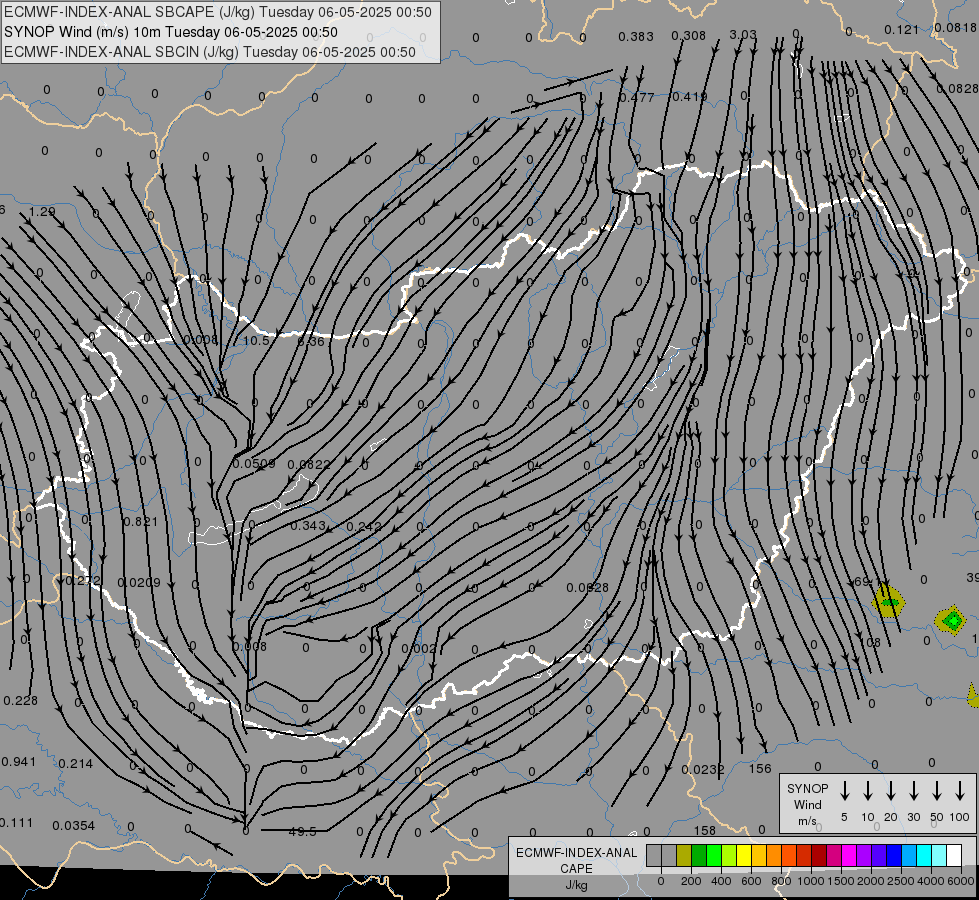
Task: Pick the dark green CAPE legend swatch
Action: click(x=699, y=856)
